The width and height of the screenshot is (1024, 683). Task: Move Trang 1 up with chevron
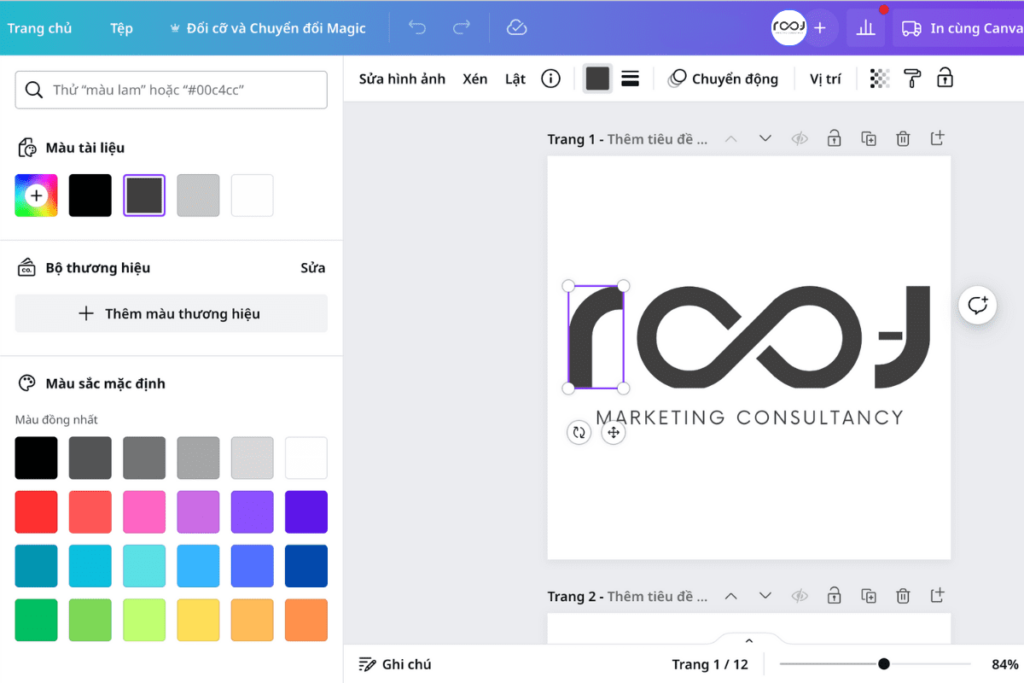coord(731,139)
